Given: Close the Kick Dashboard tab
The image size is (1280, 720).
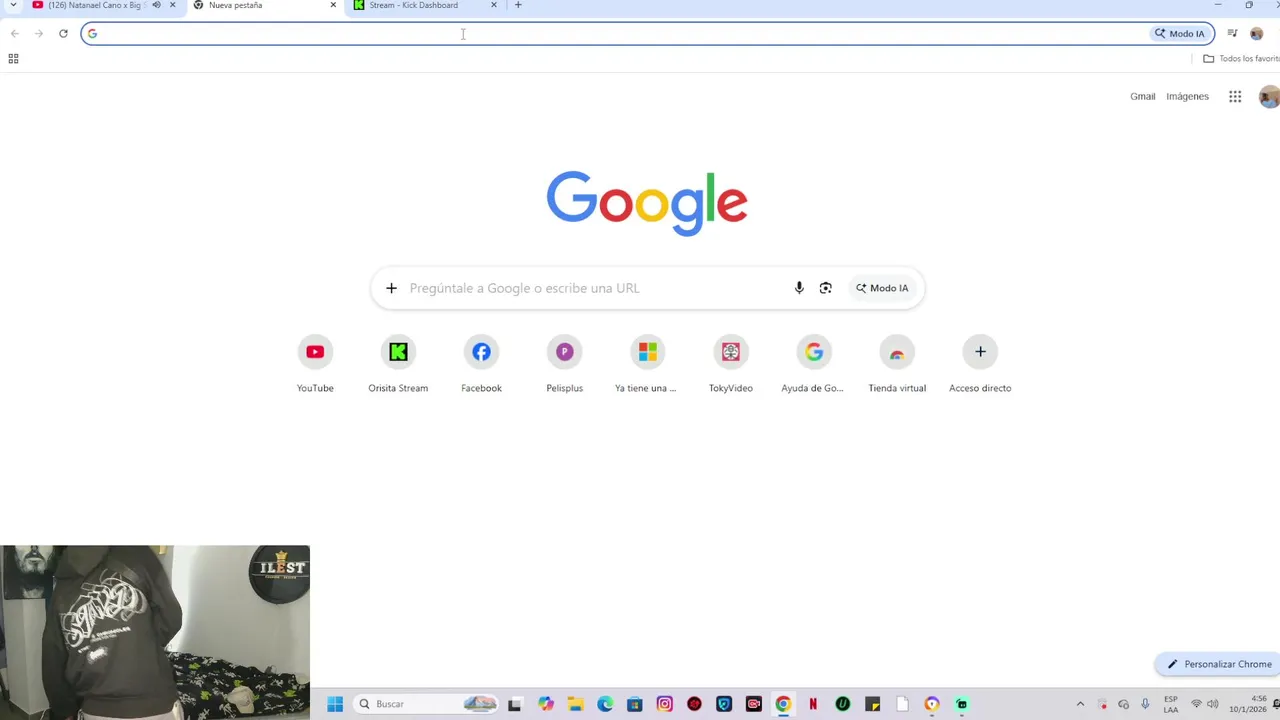Looking at the screenshot, I should pyautogui.click(x=493, y=5).
